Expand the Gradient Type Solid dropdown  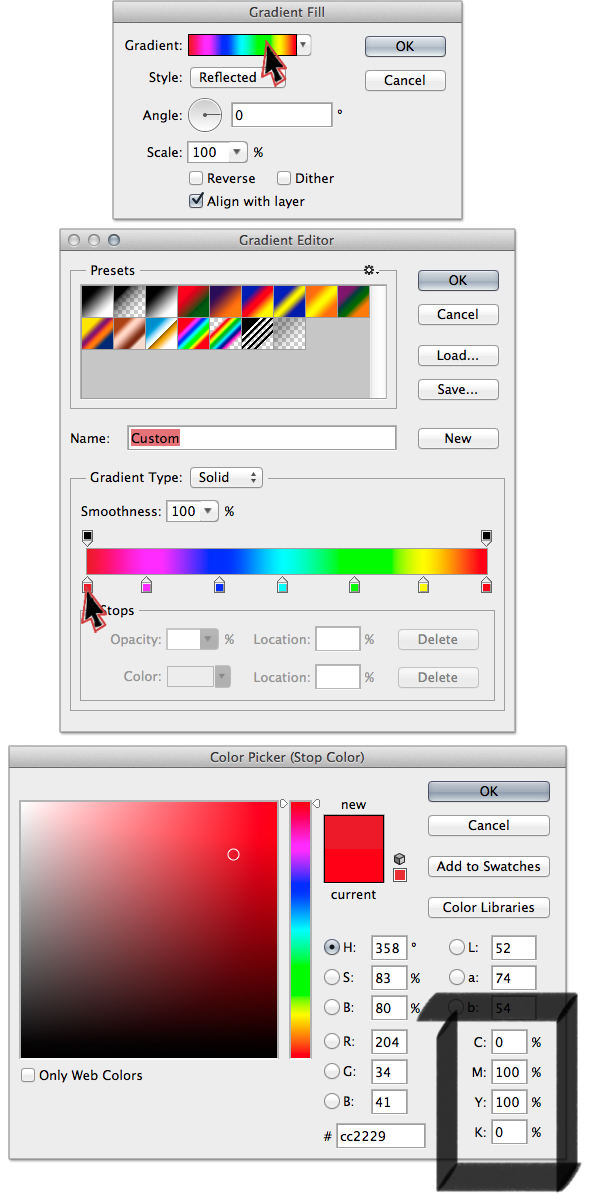click(x=226, y=477)
